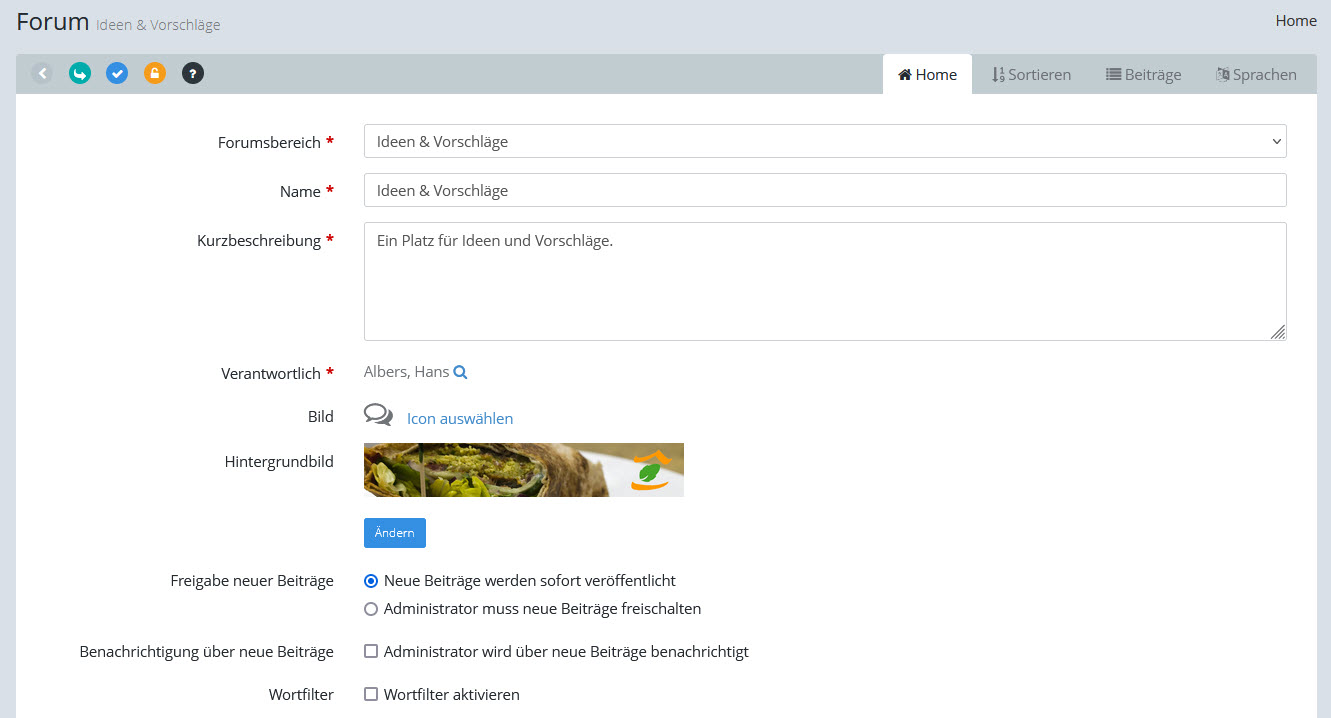Click the teal return-arrow toolbar icon
Screen dimensions: 1331x718
(80, 73)
